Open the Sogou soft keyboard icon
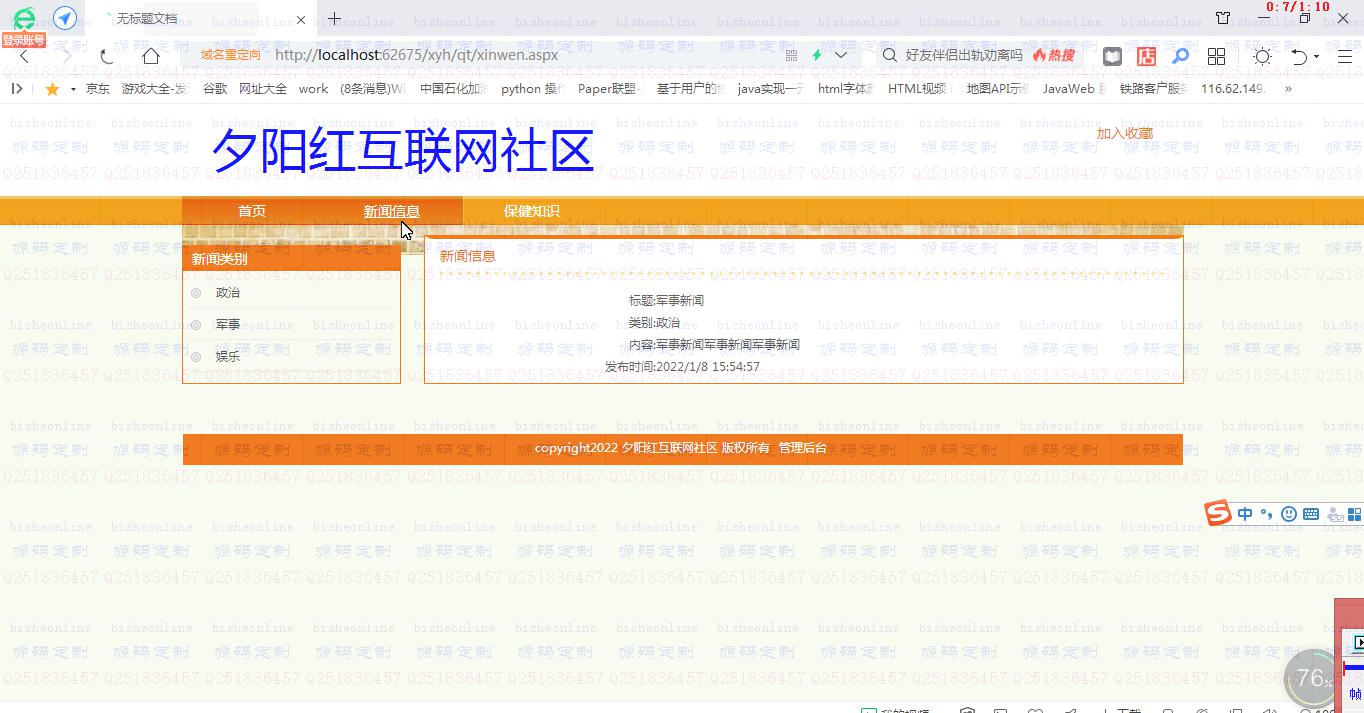 click(1311, 514)
